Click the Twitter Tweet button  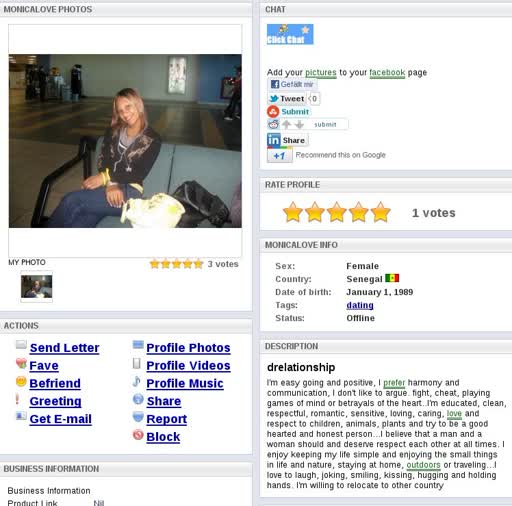tap(287, 99)
